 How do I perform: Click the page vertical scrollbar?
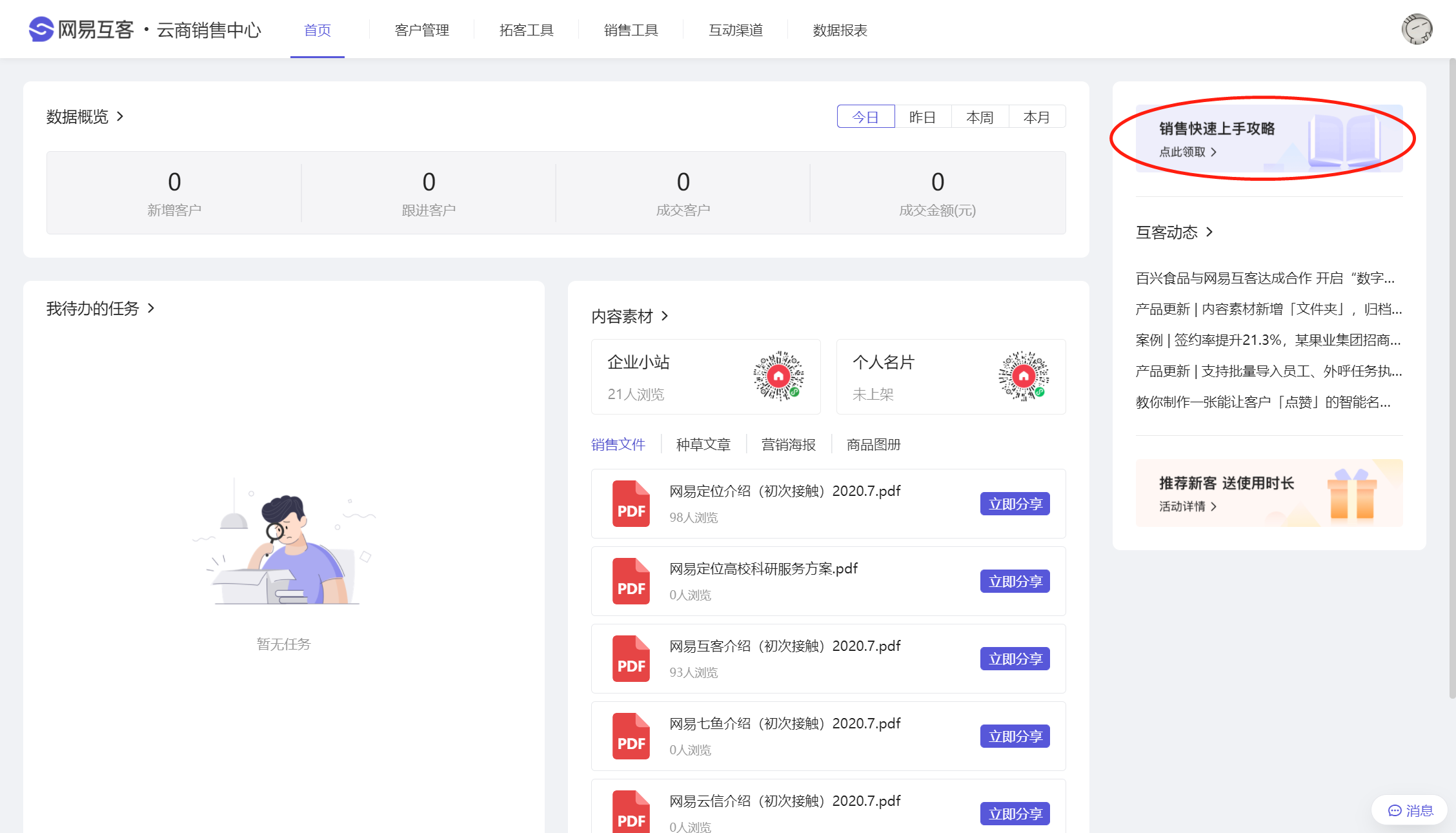tap(1452, 378)
